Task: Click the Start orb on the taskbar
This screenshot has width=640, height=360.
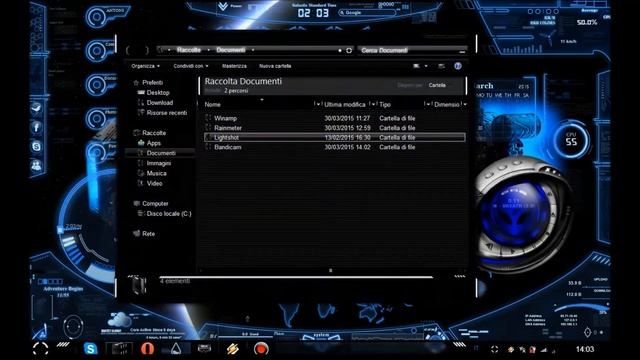Action: coord(40,349)
